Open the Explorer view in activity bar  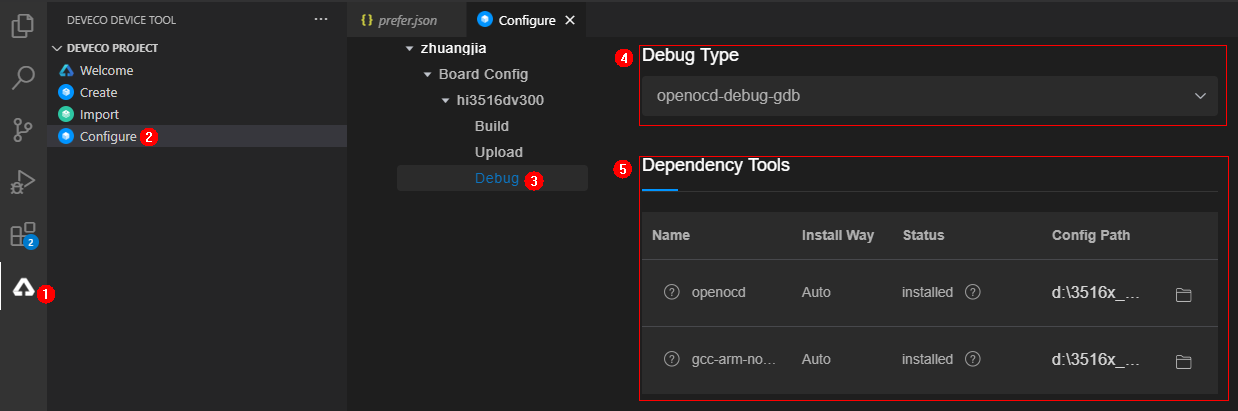(x=23, y=25)
